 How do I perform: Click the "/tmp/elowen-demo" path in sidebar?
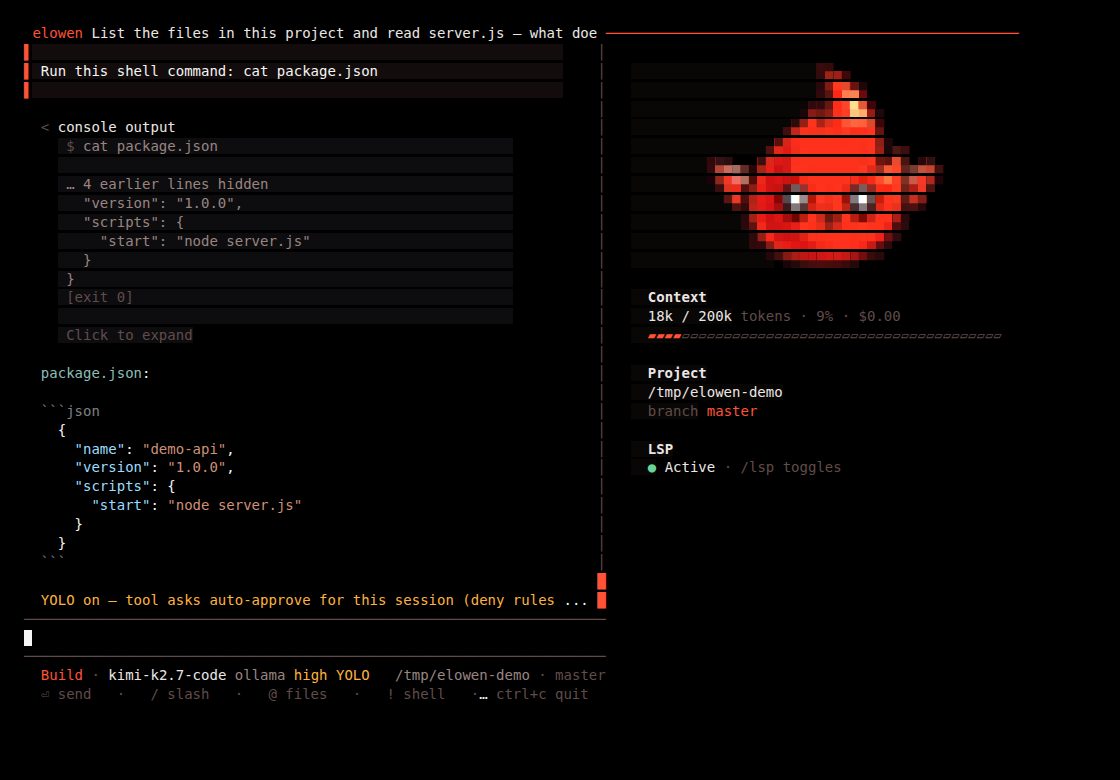[x=715, y=392]
